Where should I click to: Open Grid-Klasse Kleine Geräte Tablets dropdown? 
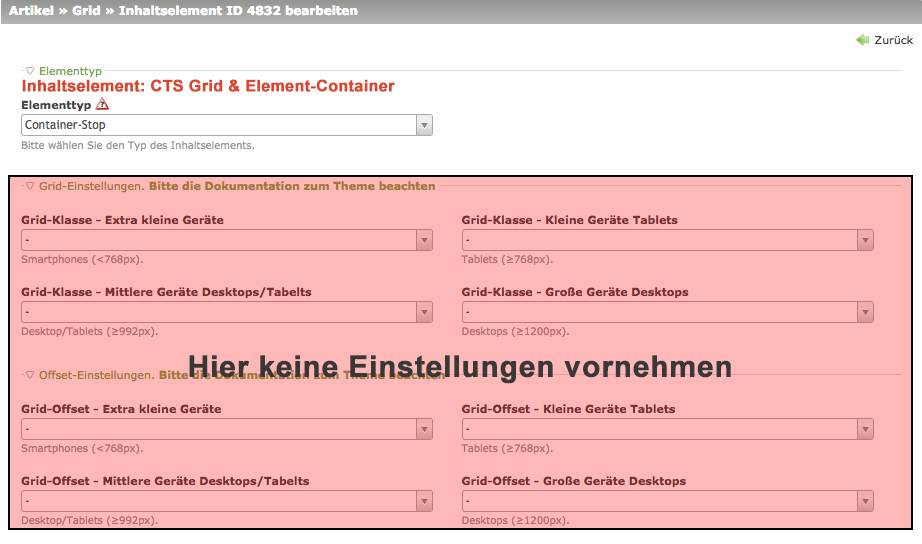667,240
